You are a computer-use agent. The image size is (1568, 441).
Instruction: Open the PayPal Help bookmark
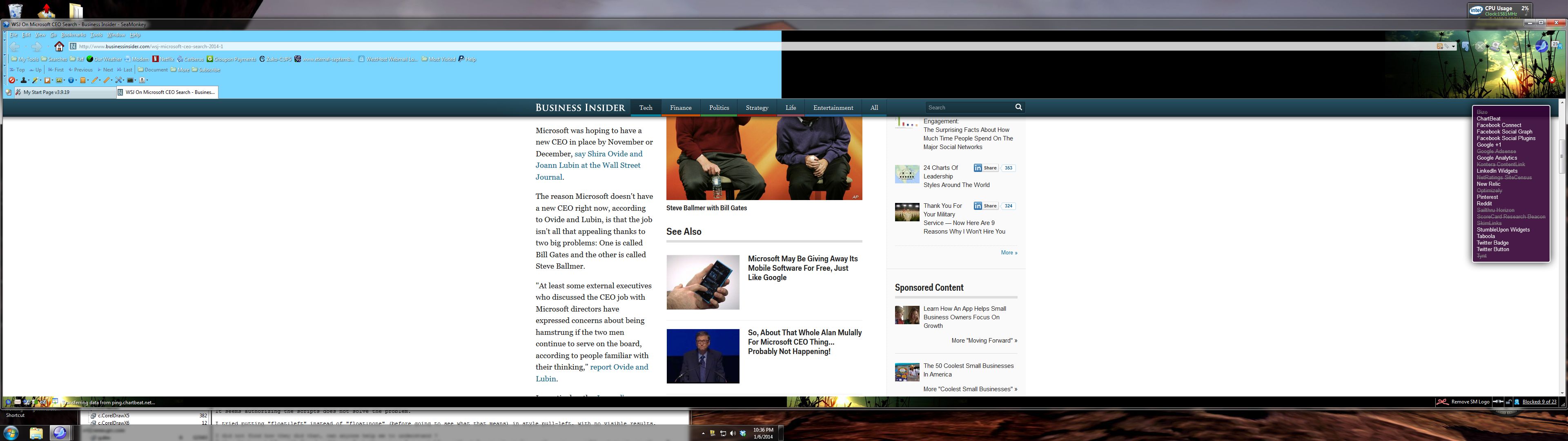(468, 59)
